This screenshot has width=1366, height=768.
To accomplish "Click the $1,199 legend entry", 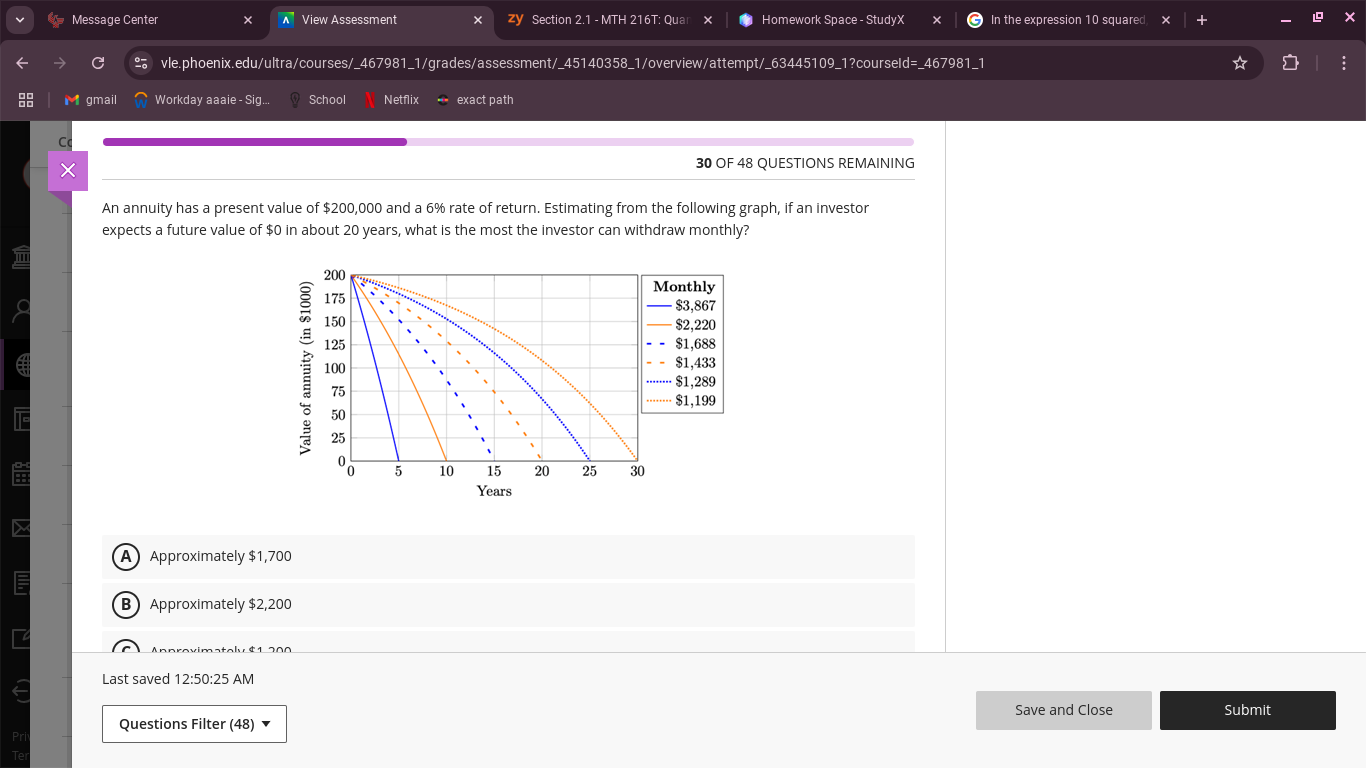I will tap(682, 401).
